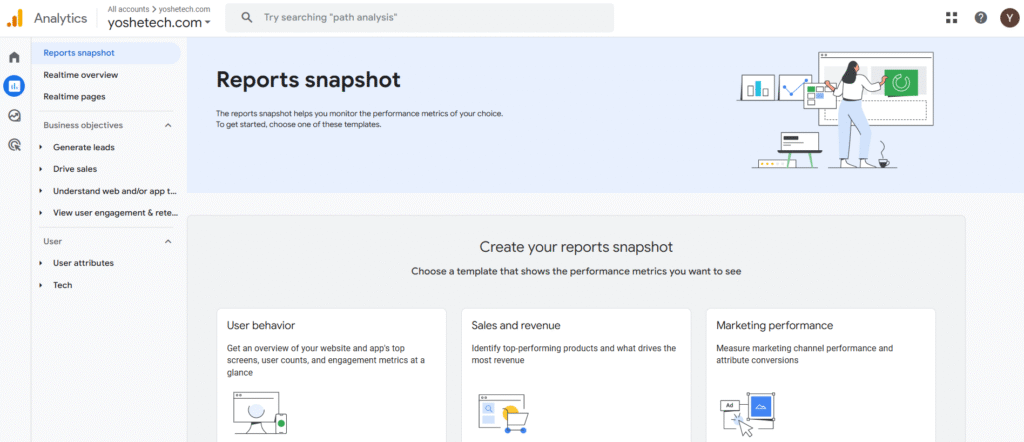Select the Reports icon in left rail
The image size is (1024, 442).
coord(14,86)
